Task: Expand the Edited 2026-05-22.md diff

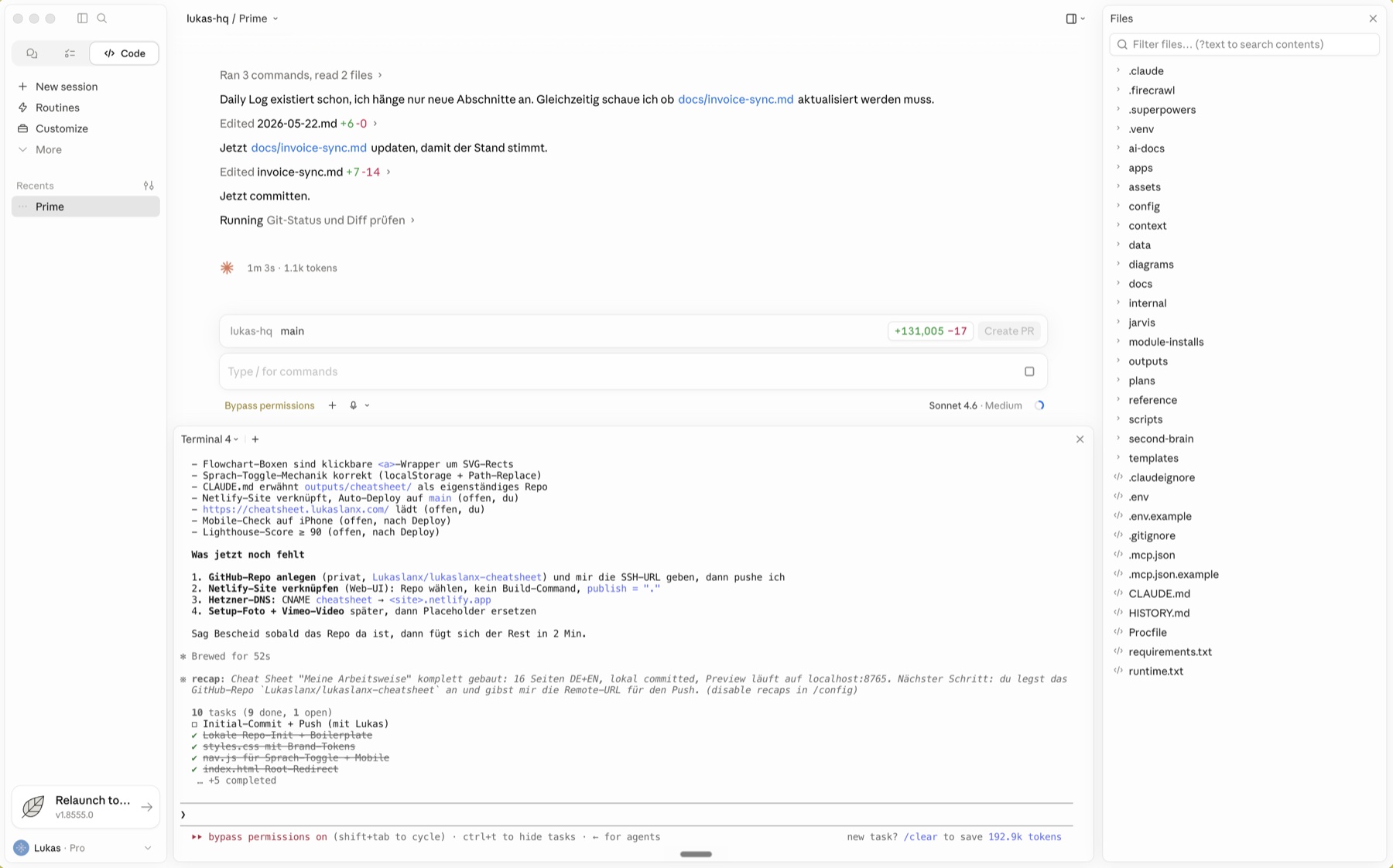Action: click(x=298, y=124)
